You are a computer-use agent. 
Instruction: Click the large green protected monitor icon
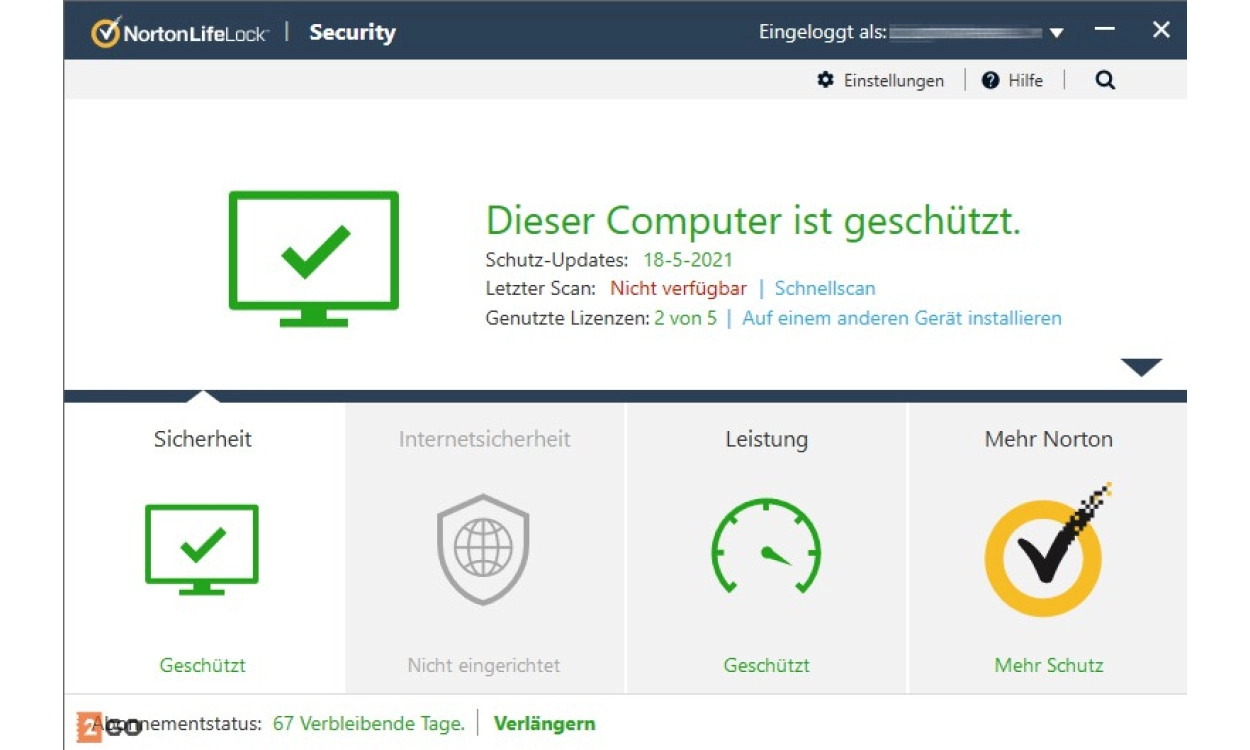pyautogui.click(x=313, y=258)
